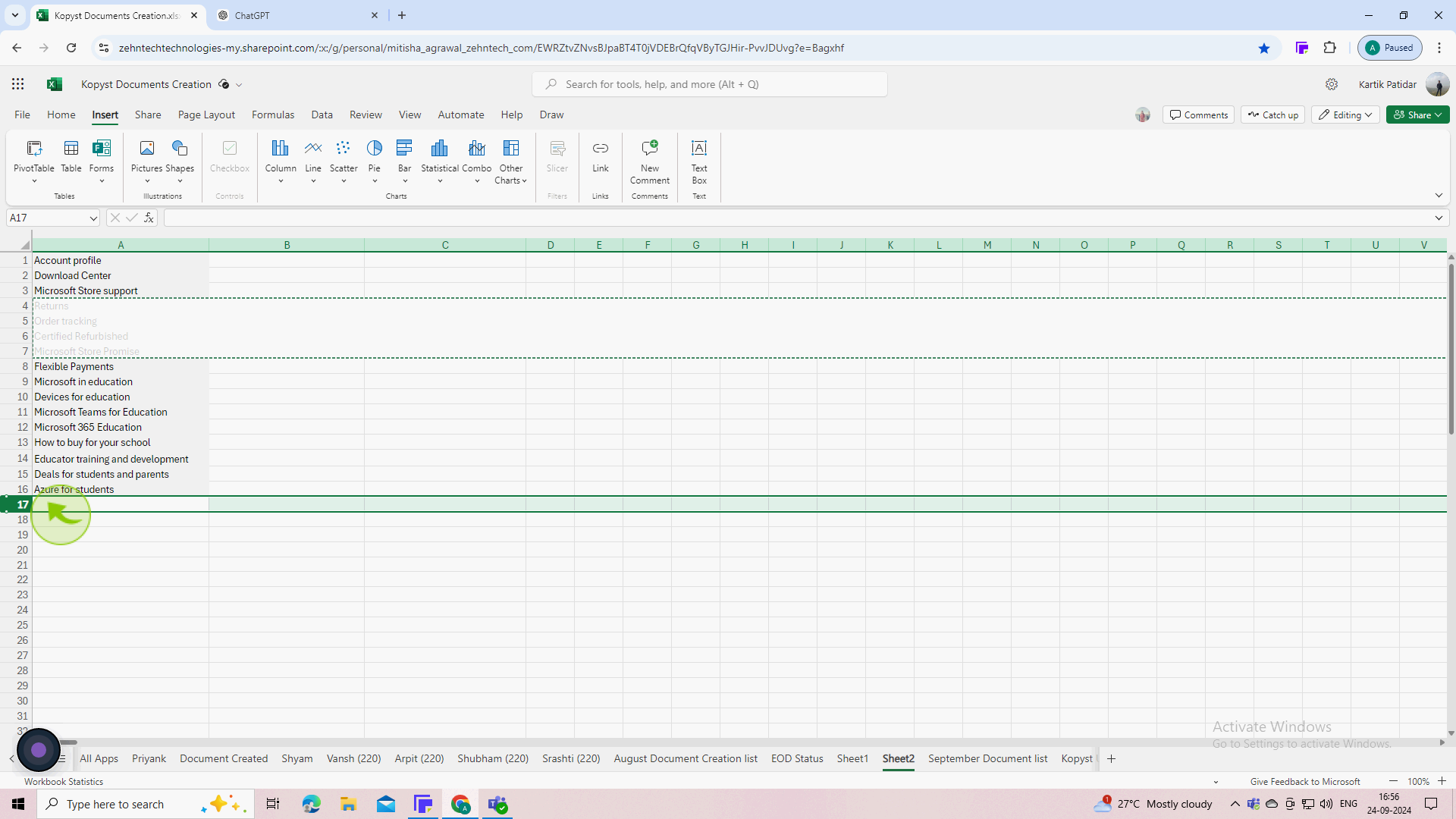Open browser Extensions puzzle icon
Screen dimensions: 1456x819
[x=1329, y=48]
